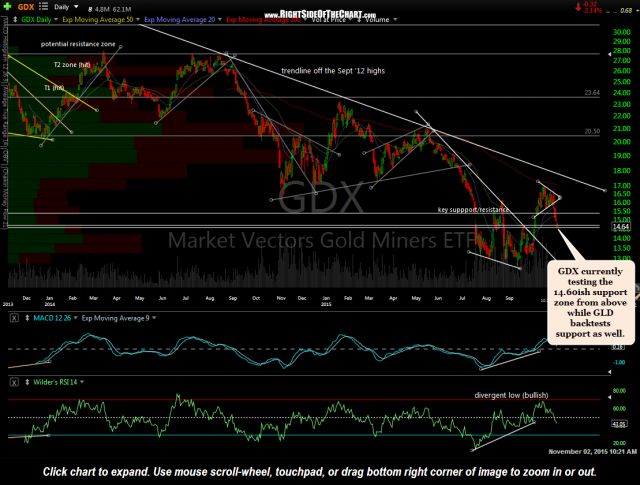Image resolution: width=640 pixels, height=485 pixels.
Task: Close the MACD indicator pane
Action: 14,318
